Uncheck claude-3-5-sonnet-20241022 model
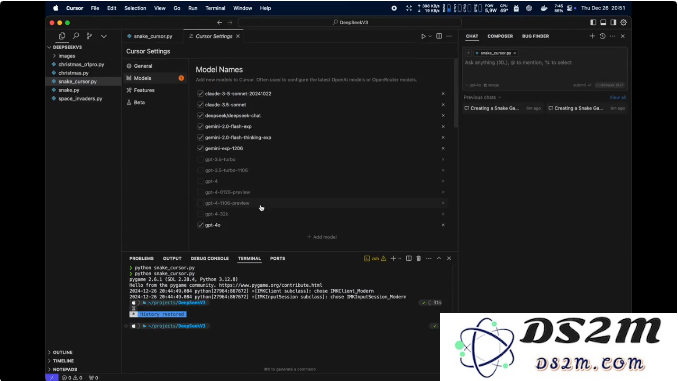The height and width of the screenshot is (381, 678). coord(200,94)
